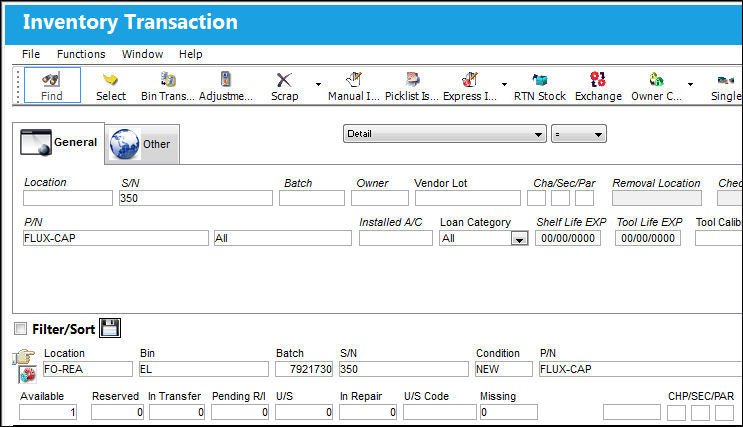This screenshot has height=427, width=743.
Task: Enable the Filter/Sort checkbox
Action: click(x=20, y=328)
